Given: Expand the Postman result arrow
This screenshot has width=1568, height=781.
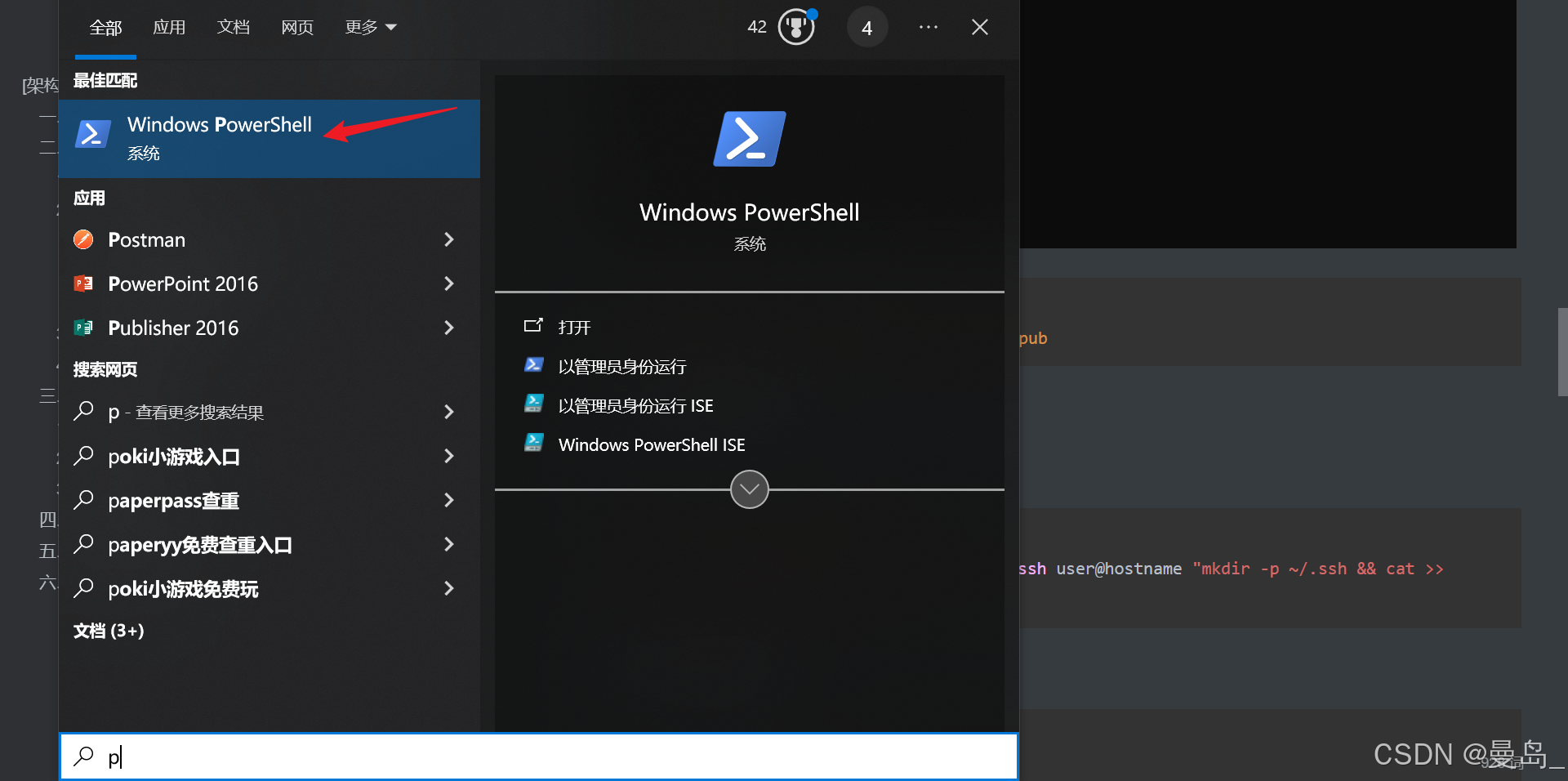Looking at the screenshot, I should 448,239.
